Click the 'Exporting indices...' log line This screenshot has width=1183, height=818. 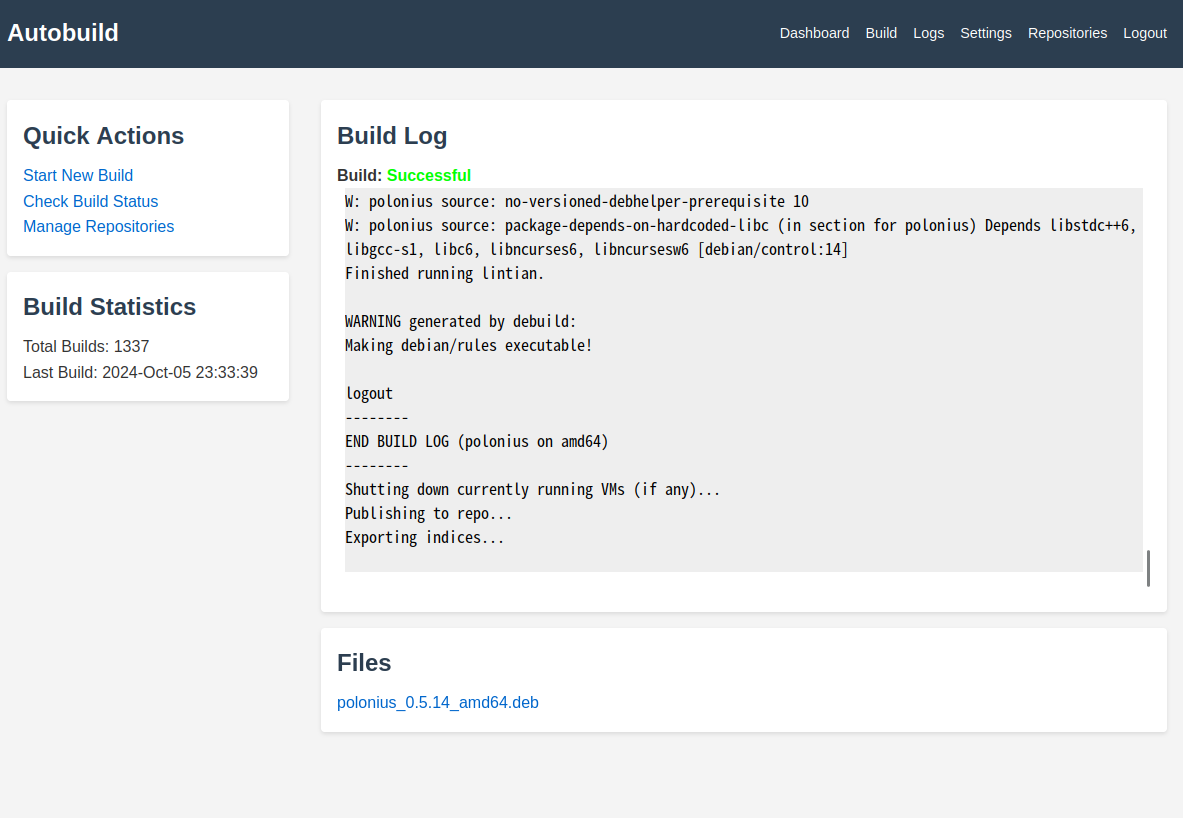[x=424, y=538]
